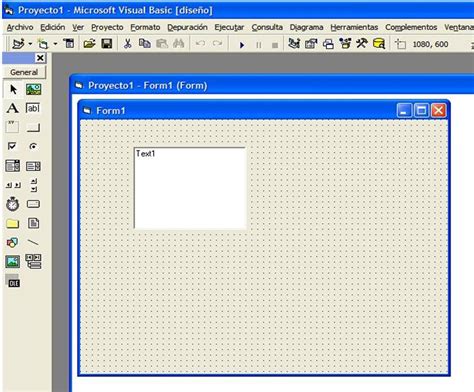Open the Edición menu
474x392 pixels.
[x=53, y=27]
